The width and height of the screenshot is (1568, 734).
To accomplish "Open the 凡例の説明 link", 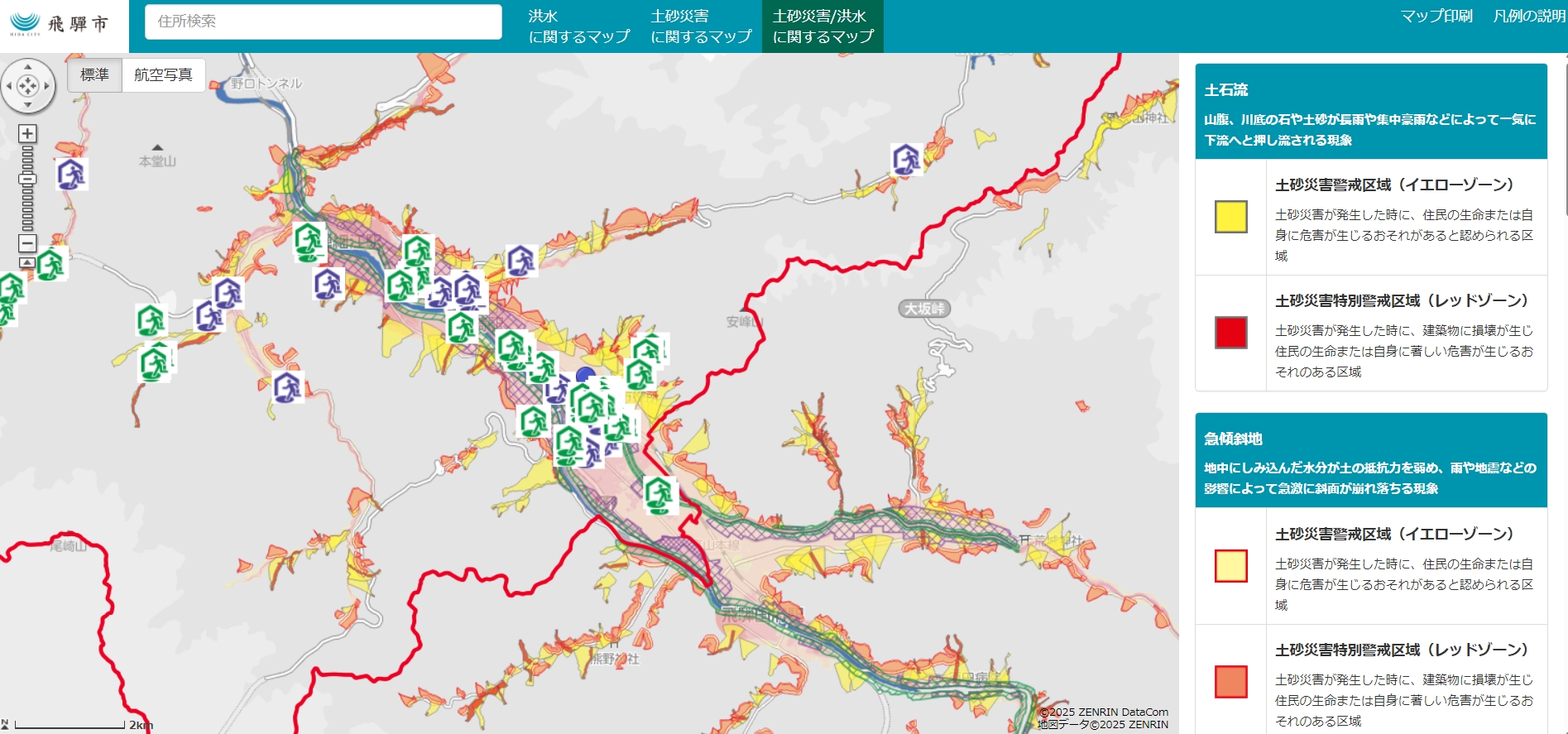I will 1528,17.
